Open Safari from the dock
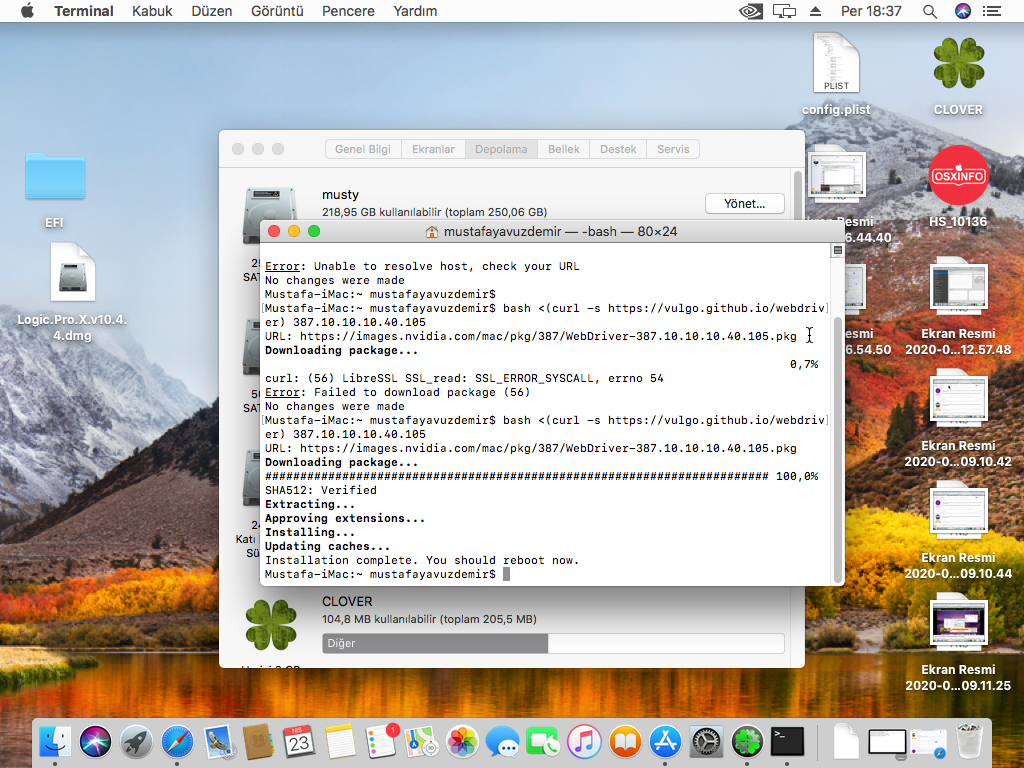 177,741
